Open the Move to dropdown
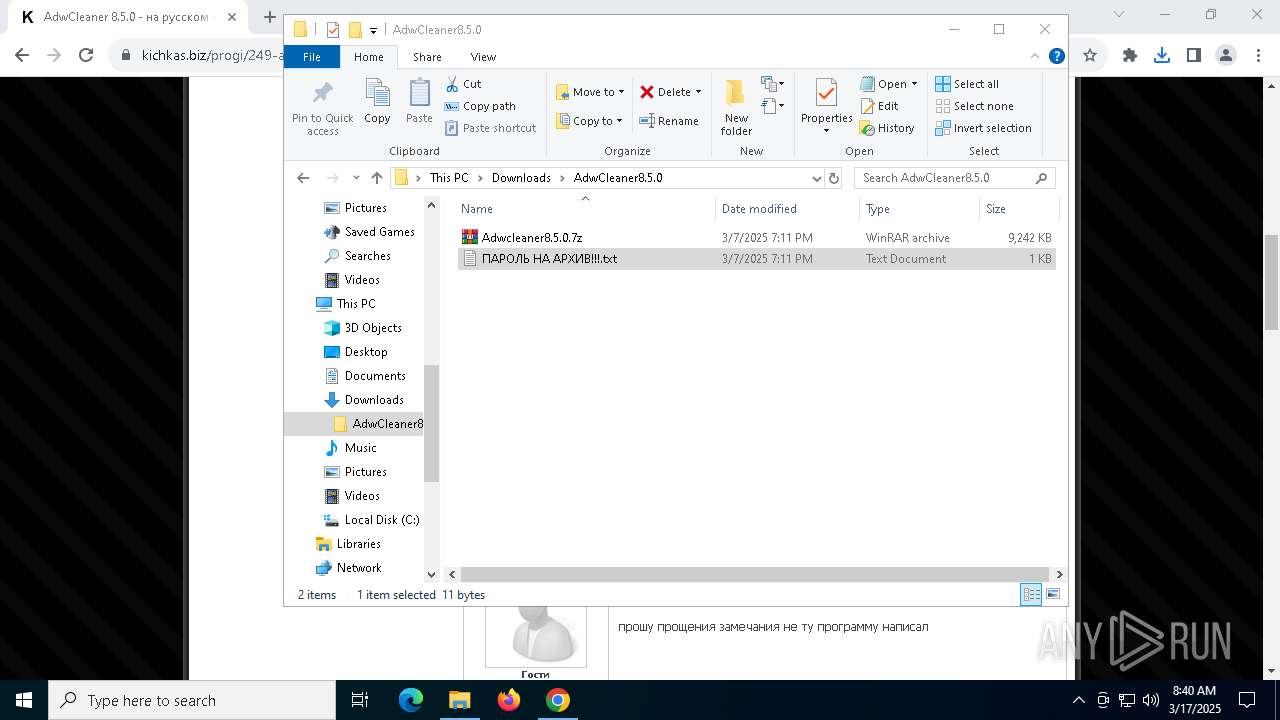 590,92
